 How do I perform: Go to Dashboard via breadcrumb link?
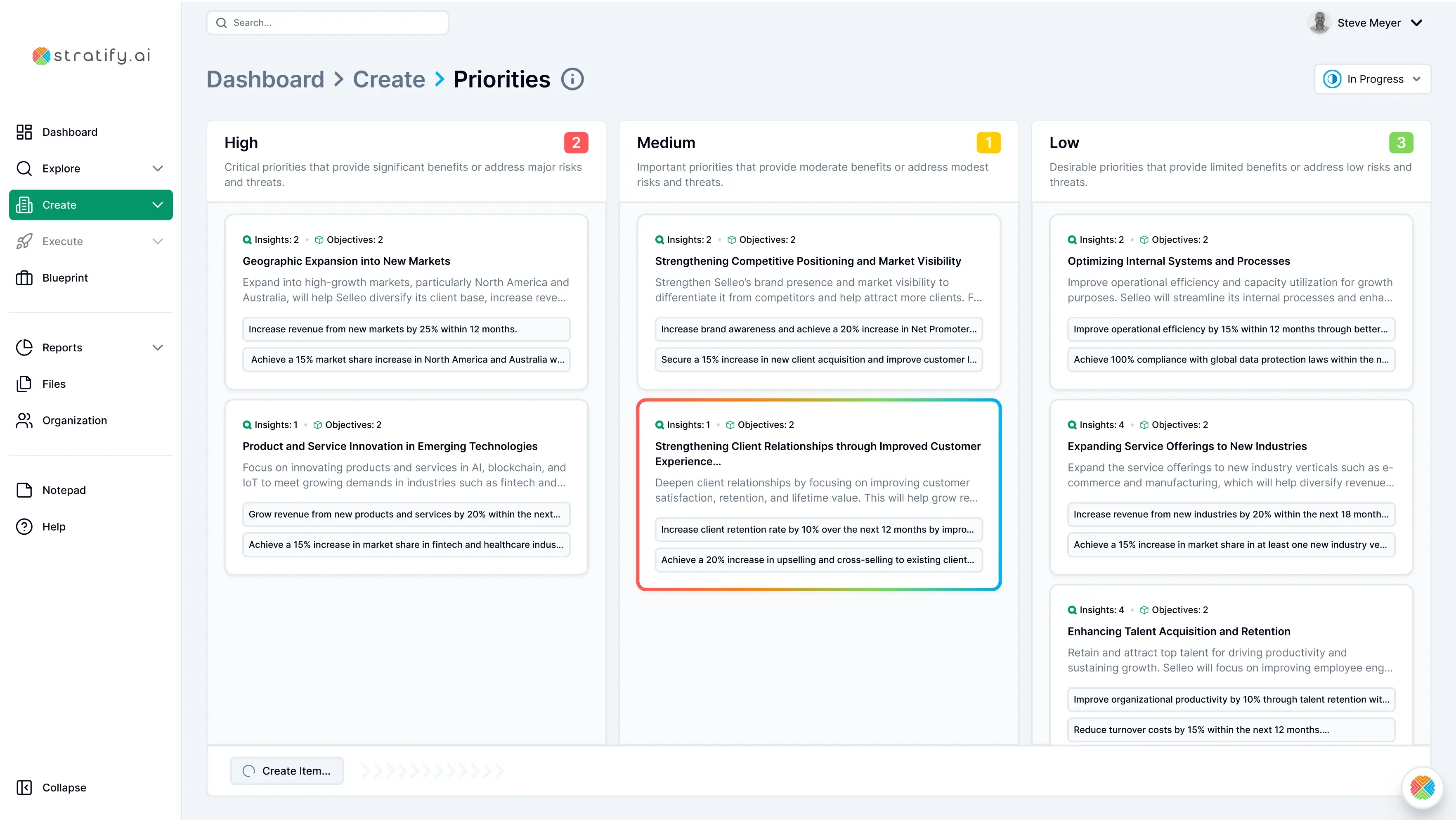pos(265,79)
